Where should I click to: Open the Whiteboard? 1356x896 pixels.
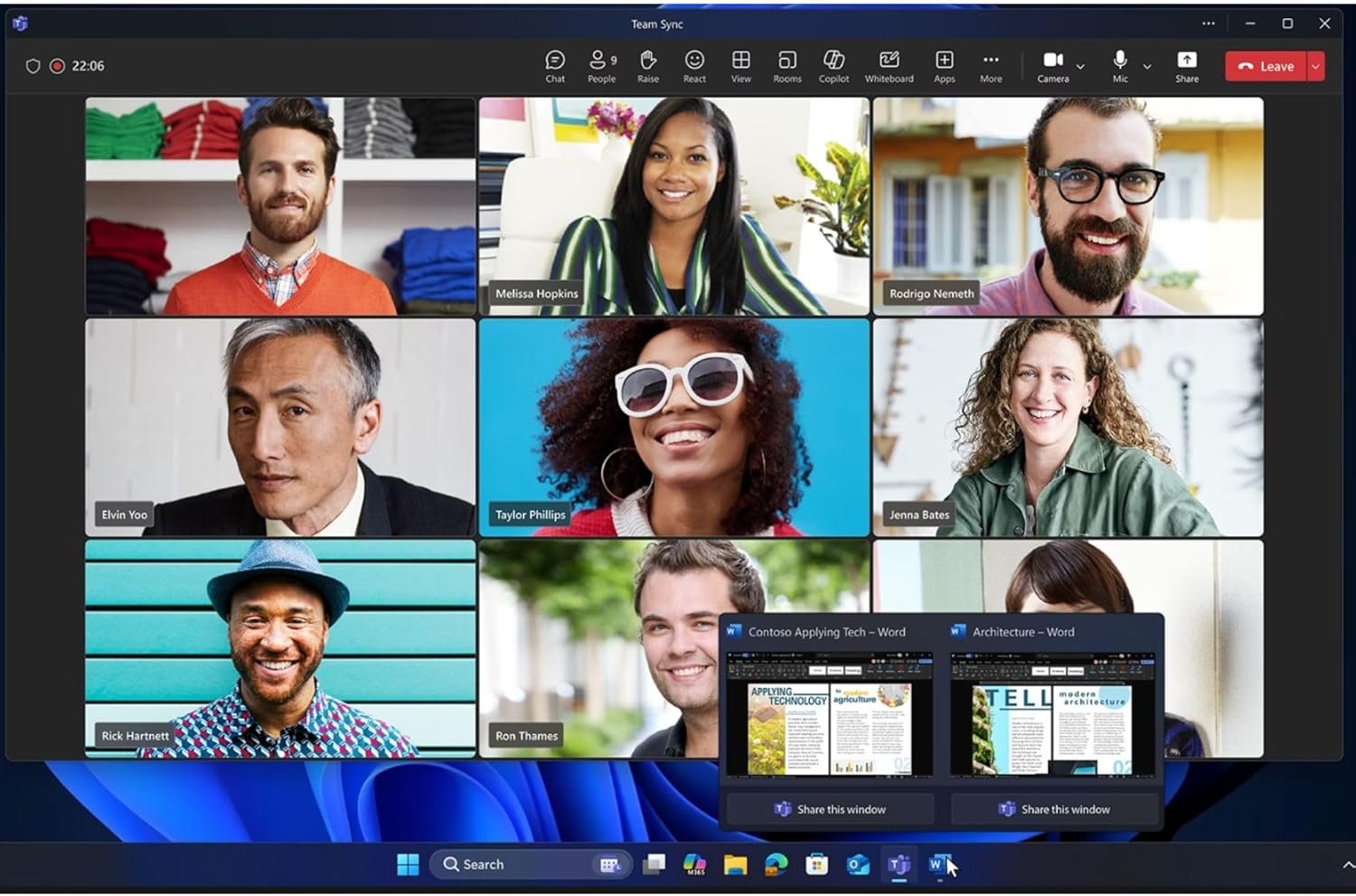coord(889,66)
